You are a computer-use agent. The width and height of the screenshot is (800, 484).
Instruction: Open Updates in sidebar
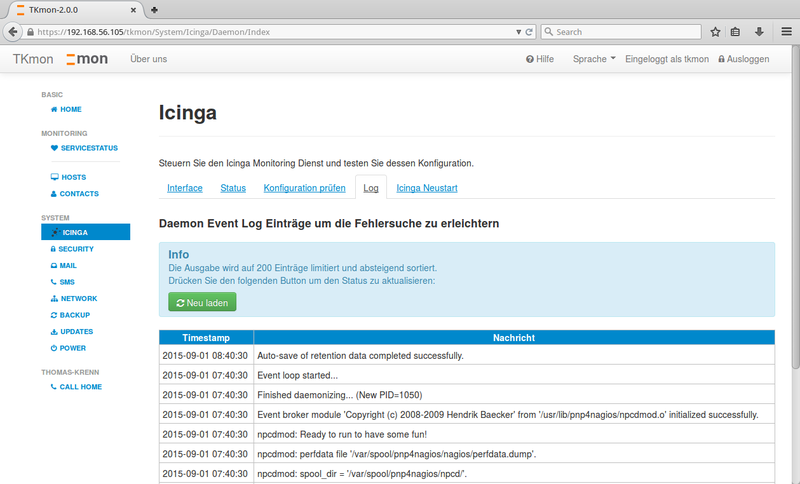point(72,332)
